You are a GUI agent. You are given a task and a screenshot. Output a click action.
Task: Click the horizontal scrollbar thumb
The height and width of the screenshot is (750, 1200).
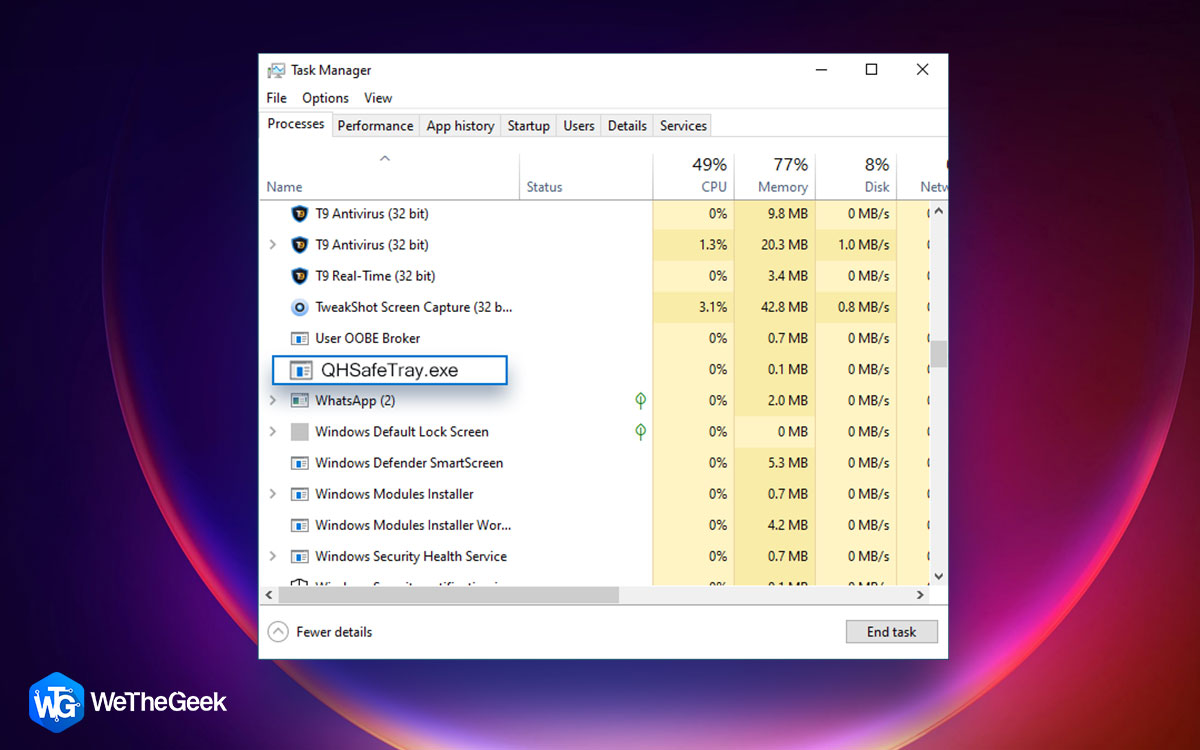448,595
